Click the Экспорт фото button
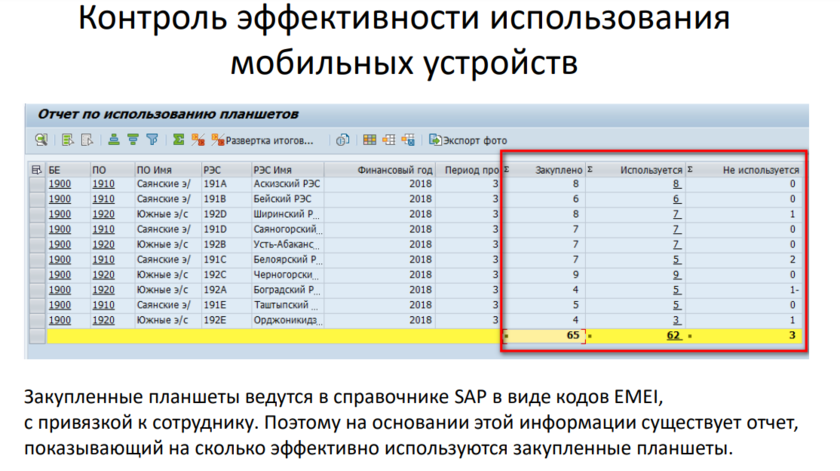This screenshot has height=471, width=840. (x=469, y=140)
